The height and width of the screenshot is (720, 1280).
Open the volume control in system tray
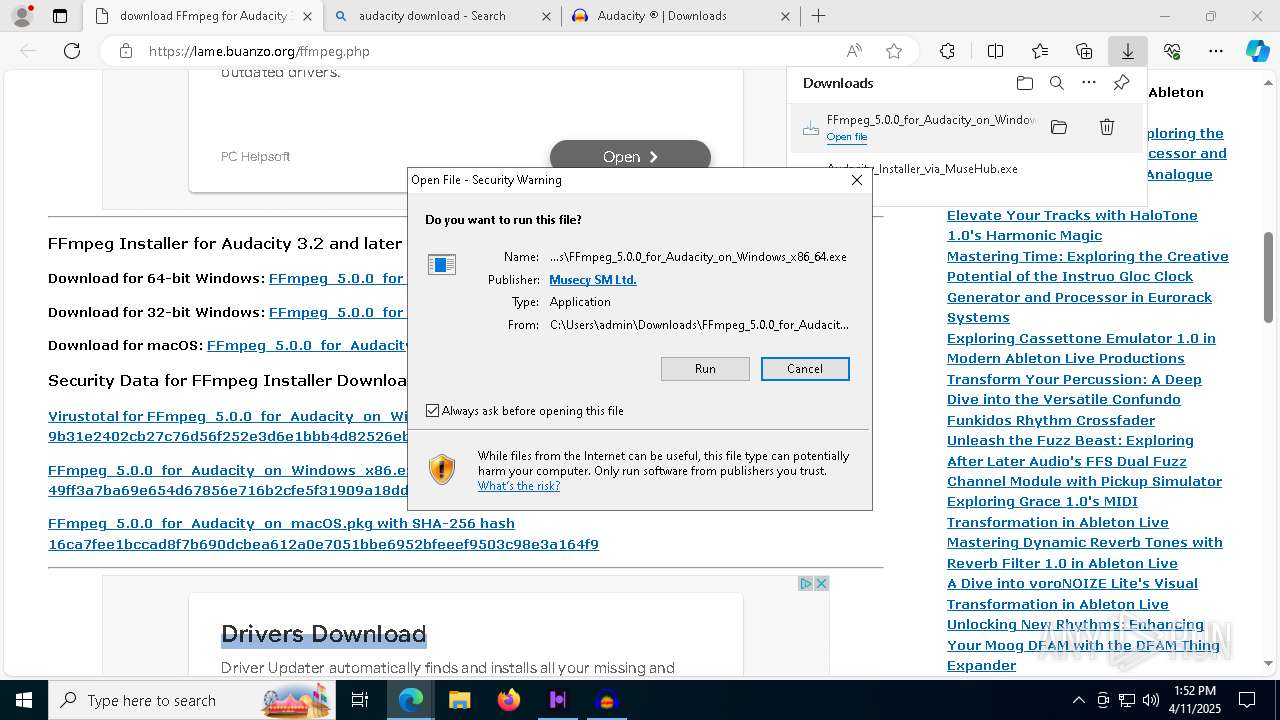[1151, 700]
